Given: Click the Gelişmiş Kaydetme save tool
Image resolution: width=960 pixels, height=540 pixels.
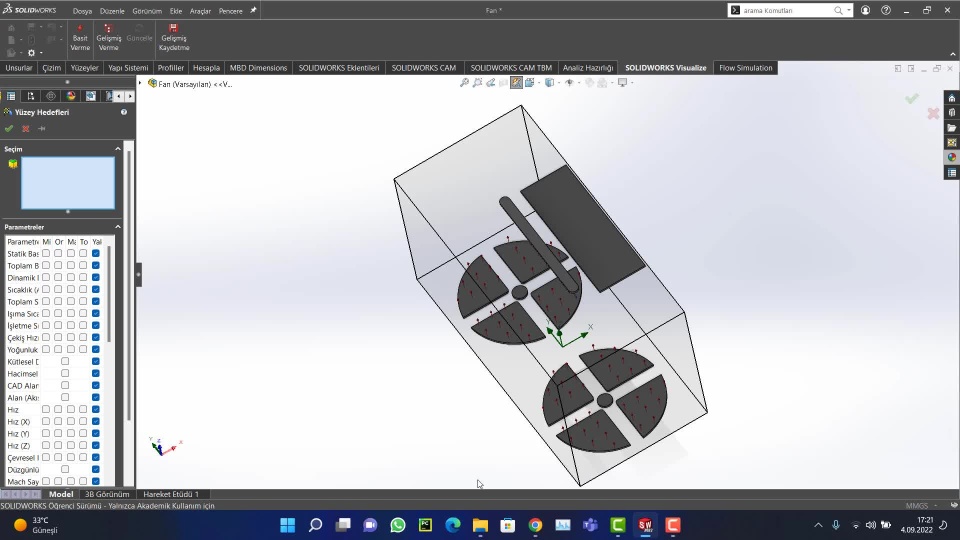Looking at the screenshot, I should (174, 37).
